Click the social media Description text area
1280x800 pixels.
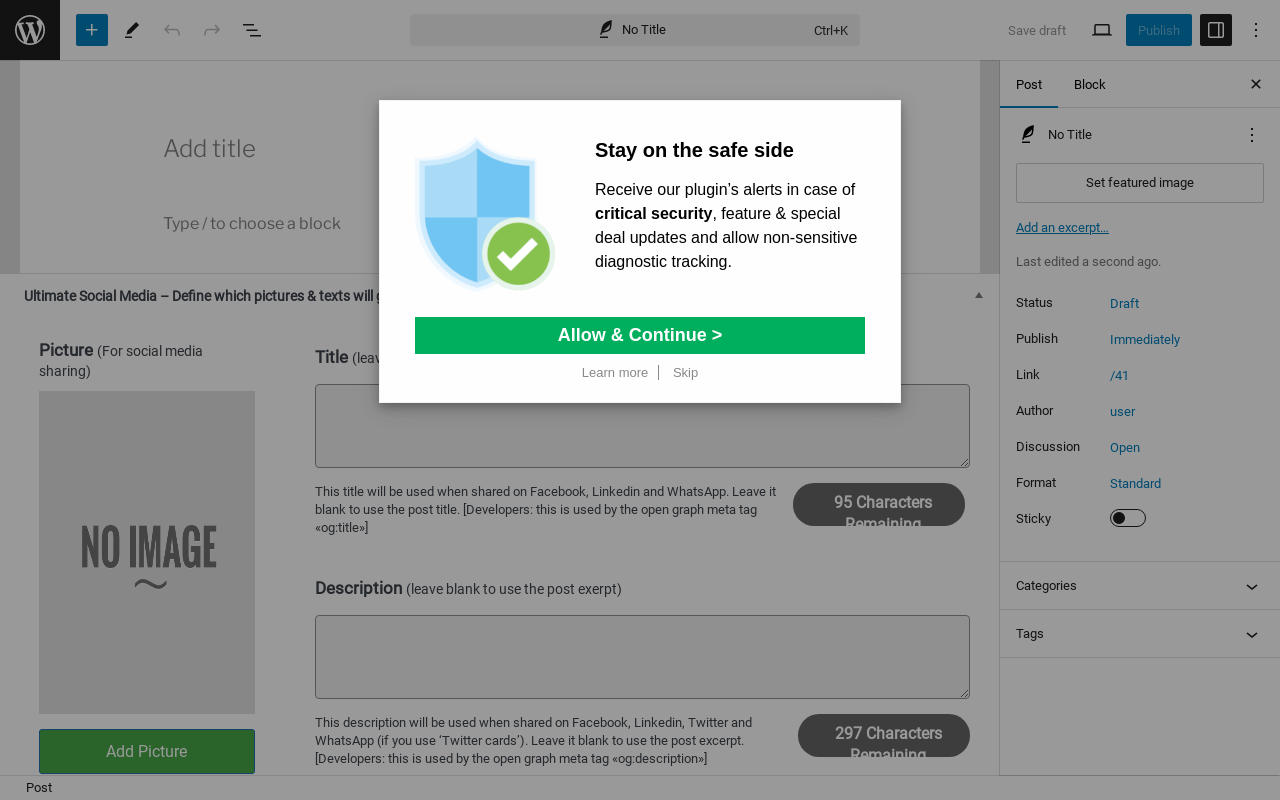point(642,657)
